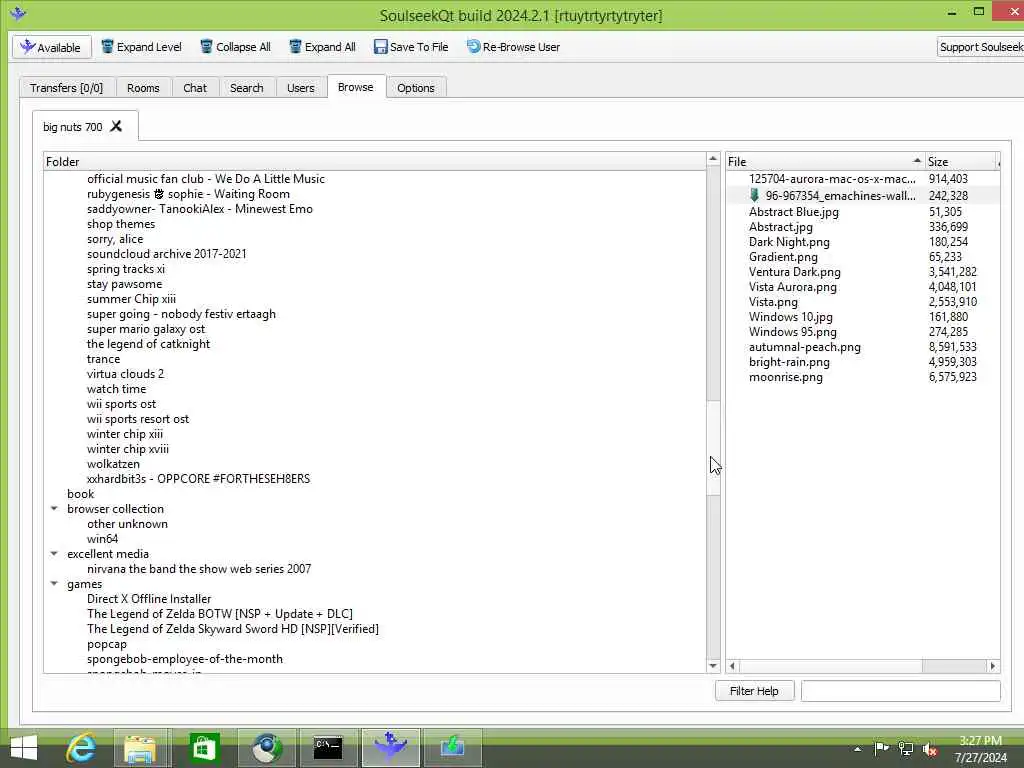Select the Direct X Offline Installer folder

point(149,599)
